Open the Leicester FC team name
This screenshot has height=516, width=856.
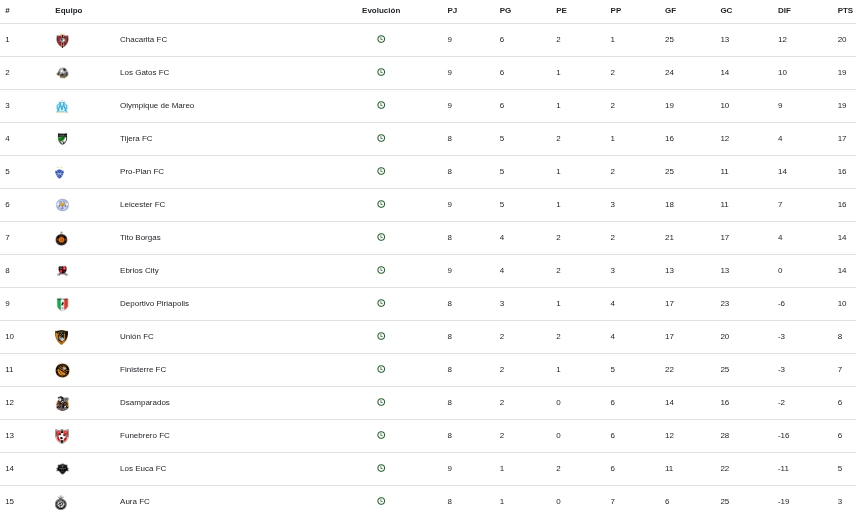click(142, 205)
